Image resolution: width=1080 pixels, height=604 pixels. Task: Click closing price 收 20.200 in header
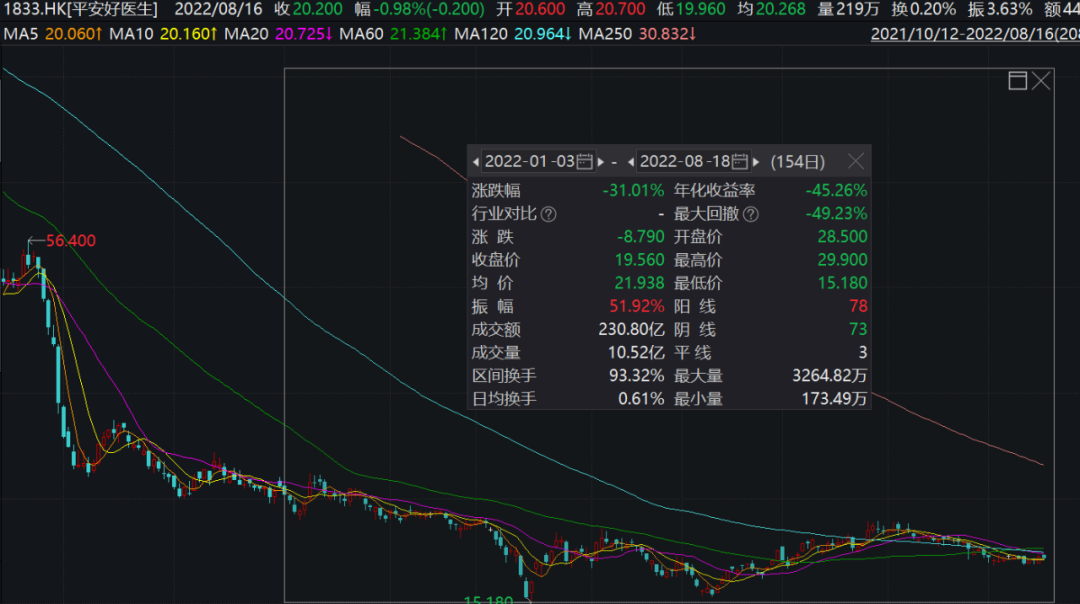[308, 9]
